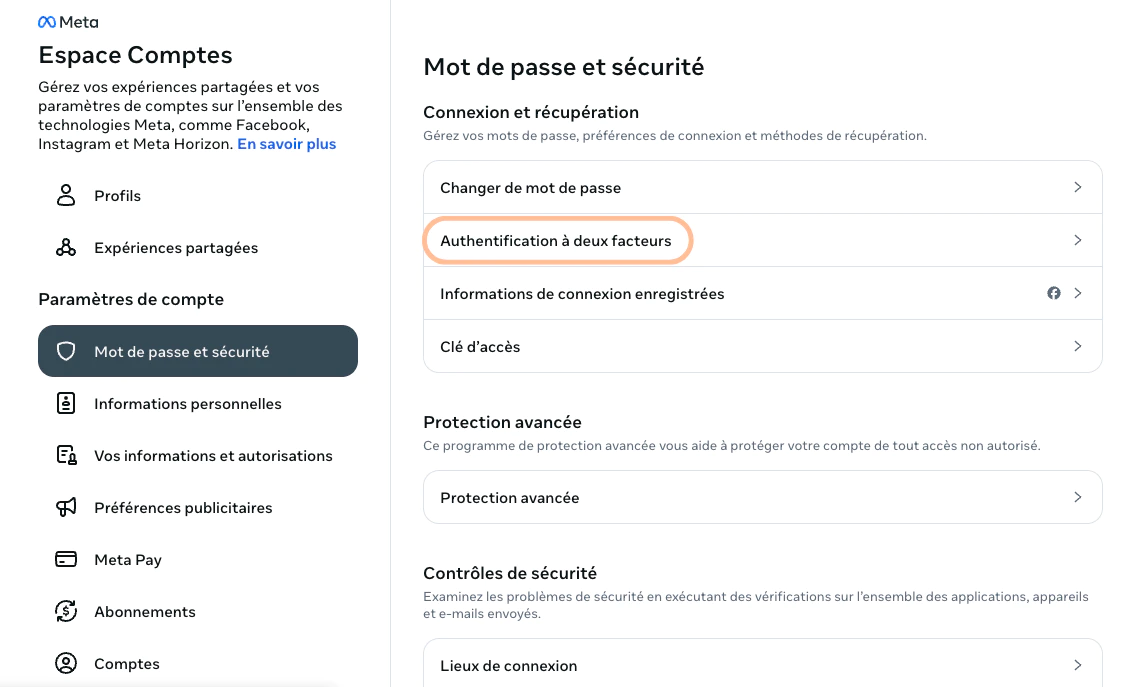Open the Clé d'accès chevron arrow
Viewport: 1123px width, 687px height.
1077,346
